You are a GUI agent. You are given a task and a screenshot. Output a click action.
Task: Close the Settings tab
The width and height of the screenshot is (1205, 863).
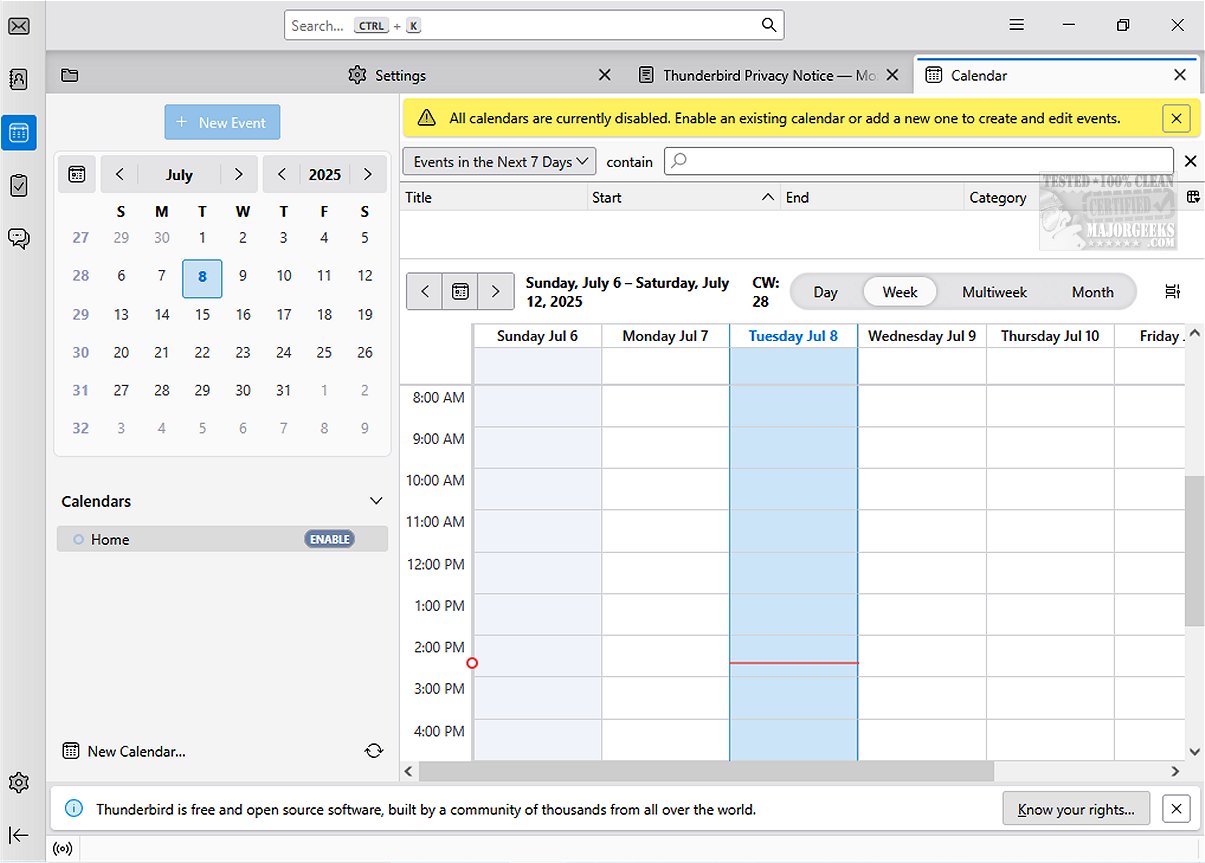604,75
